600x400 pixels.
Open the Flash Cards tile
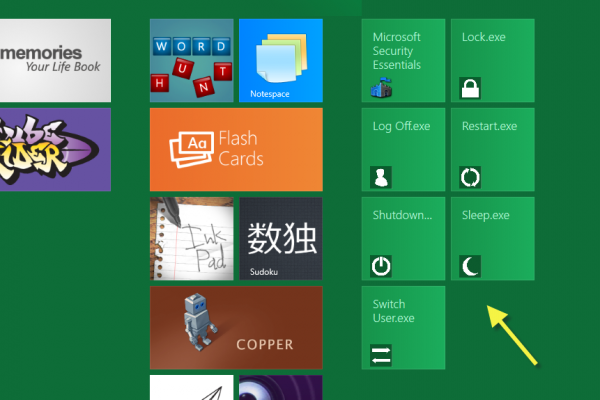pyautogui.click(x=236, y=150)
